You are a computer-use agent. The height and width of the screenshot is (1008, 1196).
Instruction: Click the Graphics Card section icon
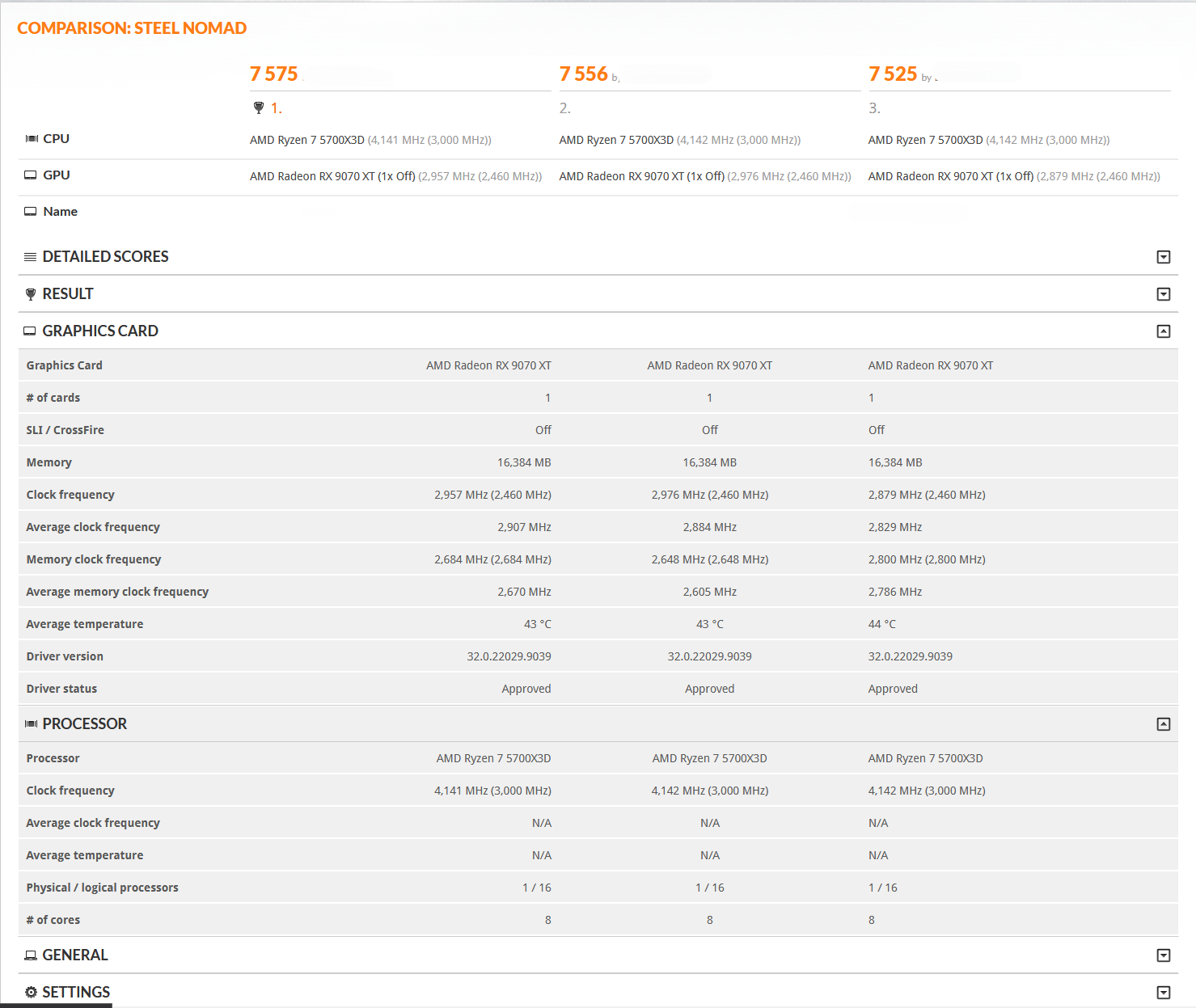coord(30,331)
